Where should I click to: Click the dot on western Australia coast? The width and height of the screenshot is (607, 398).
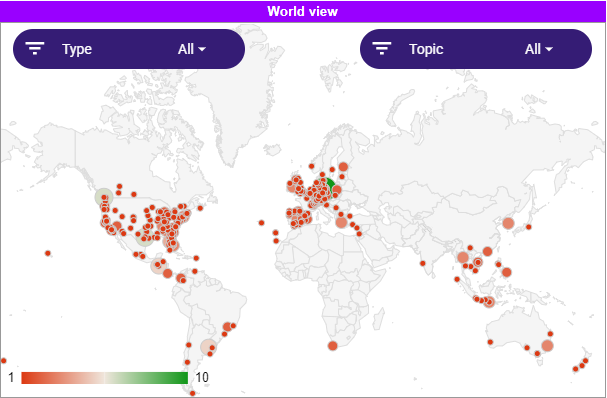click(490, 342)
